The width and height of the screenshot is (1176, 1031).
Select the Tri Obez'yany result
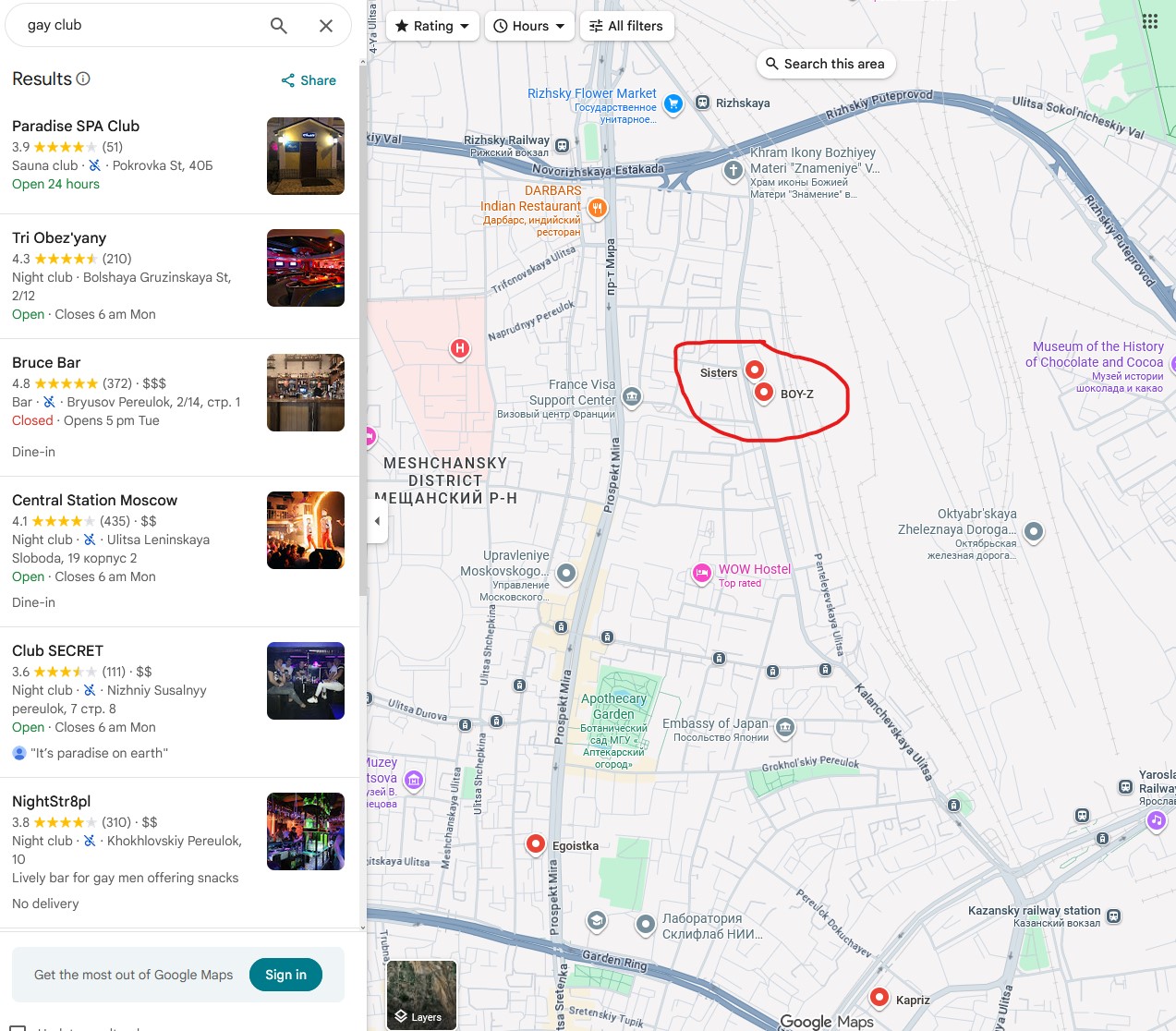pyautogui.click(x=179, y=276)
